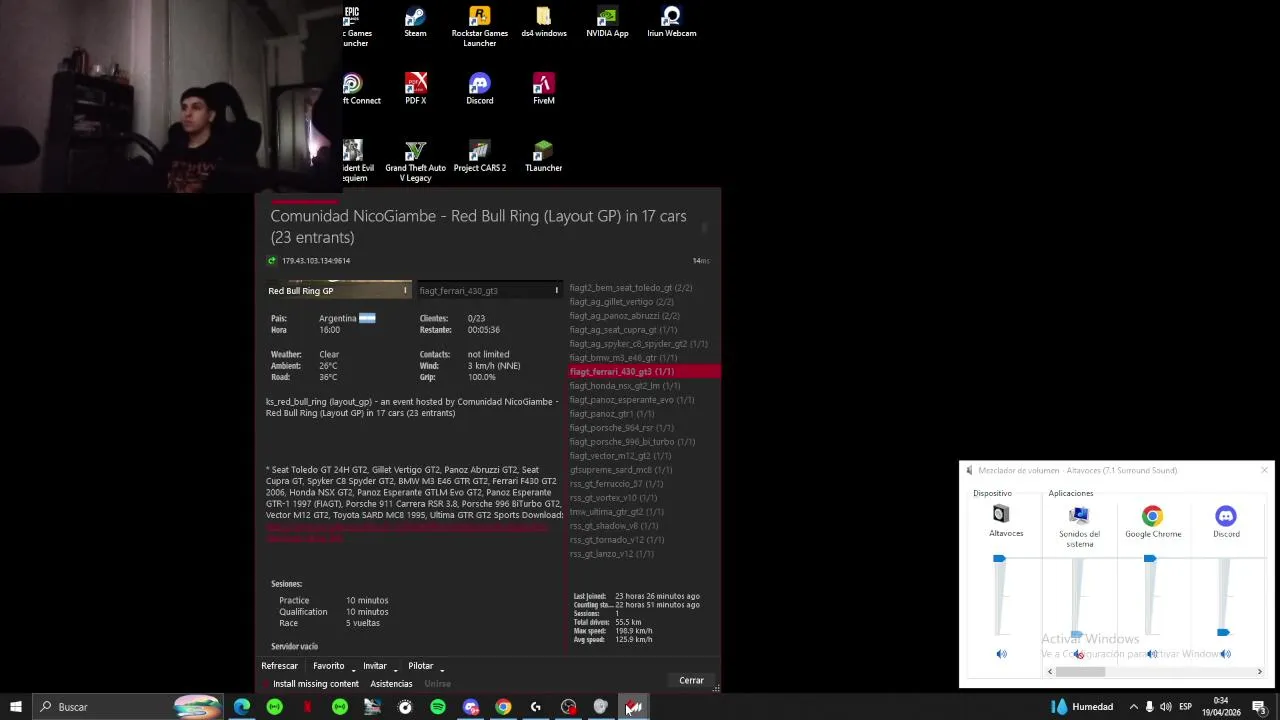Mute Discord in volume mixer
Screen dimensions: 1280x720
pos(1225,654)
